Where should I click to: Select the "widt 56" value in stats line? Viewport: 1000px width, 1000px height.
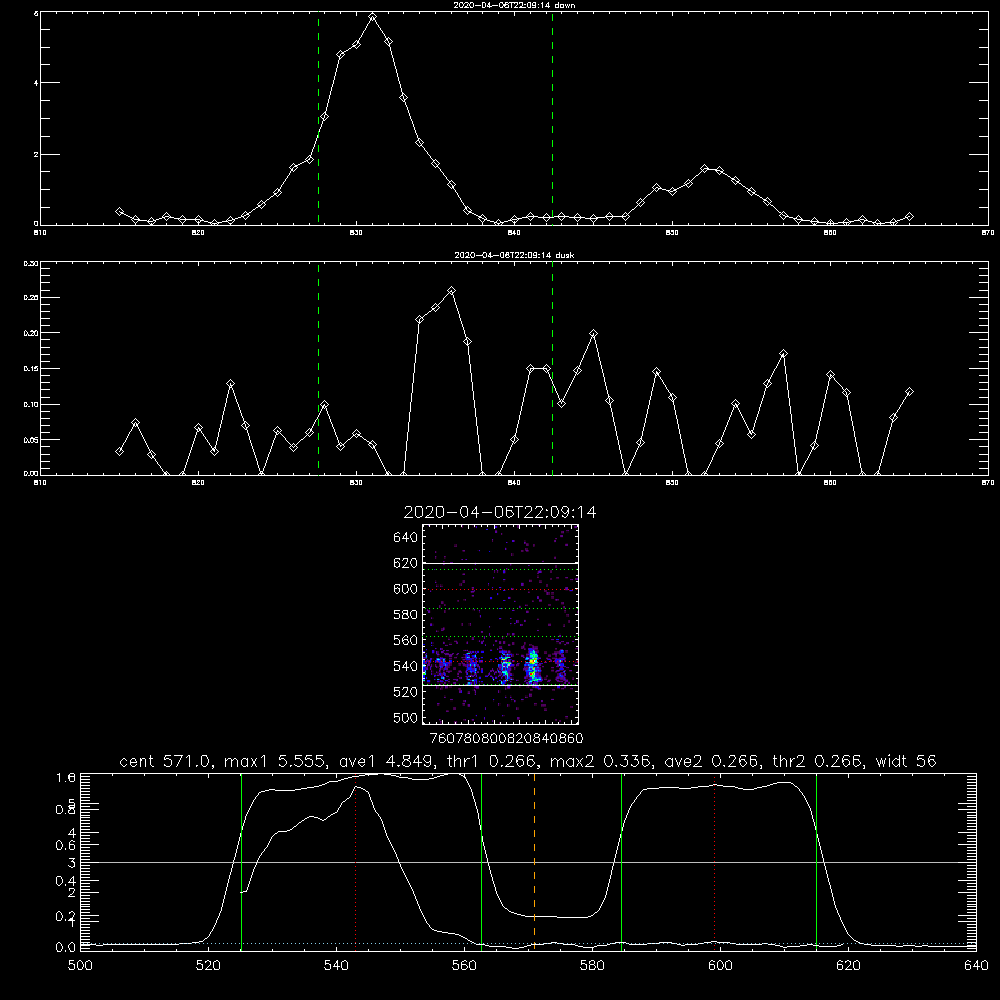click(906, 761)
